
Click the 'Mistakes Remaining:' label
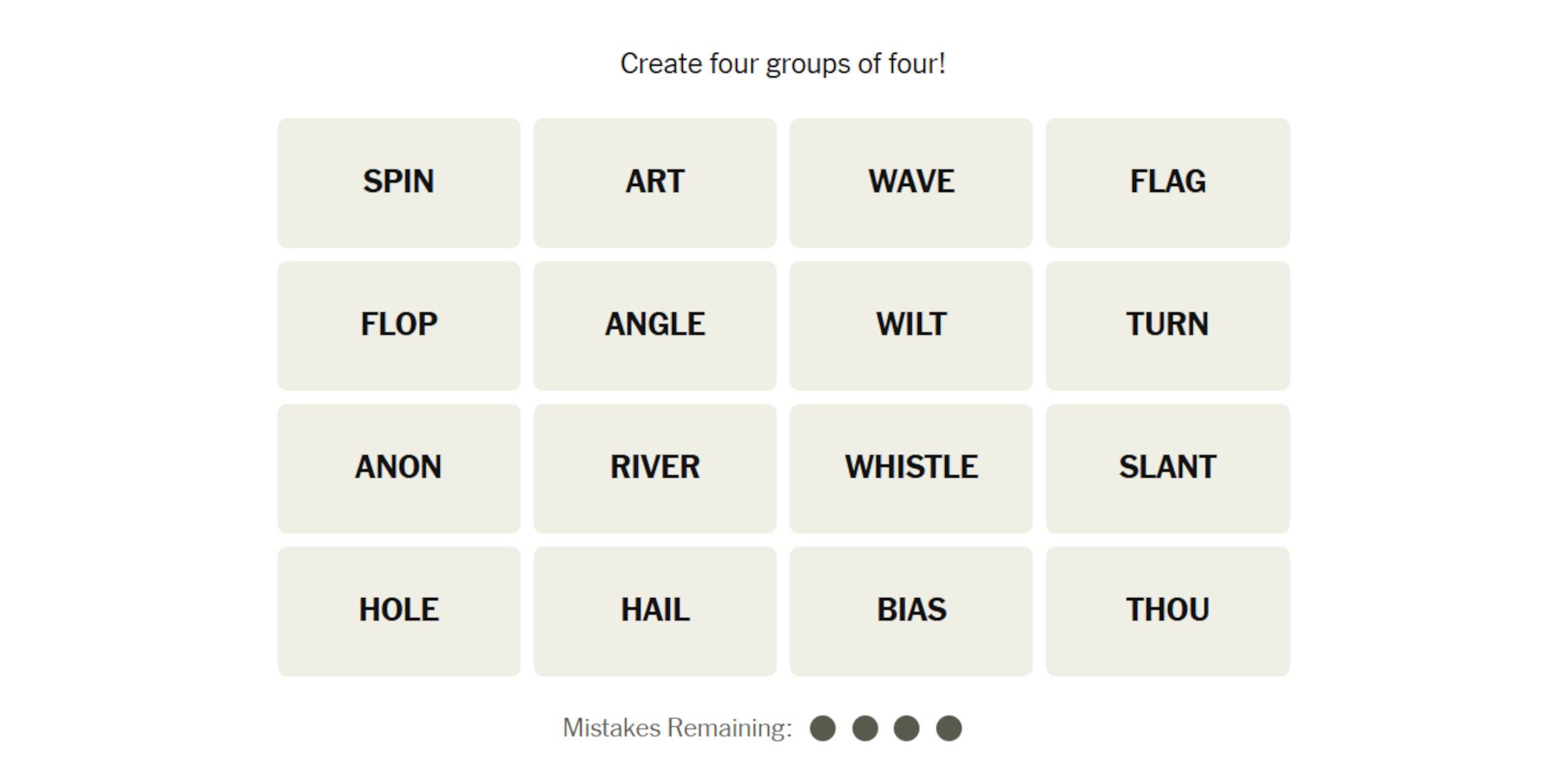coord(677,728)
